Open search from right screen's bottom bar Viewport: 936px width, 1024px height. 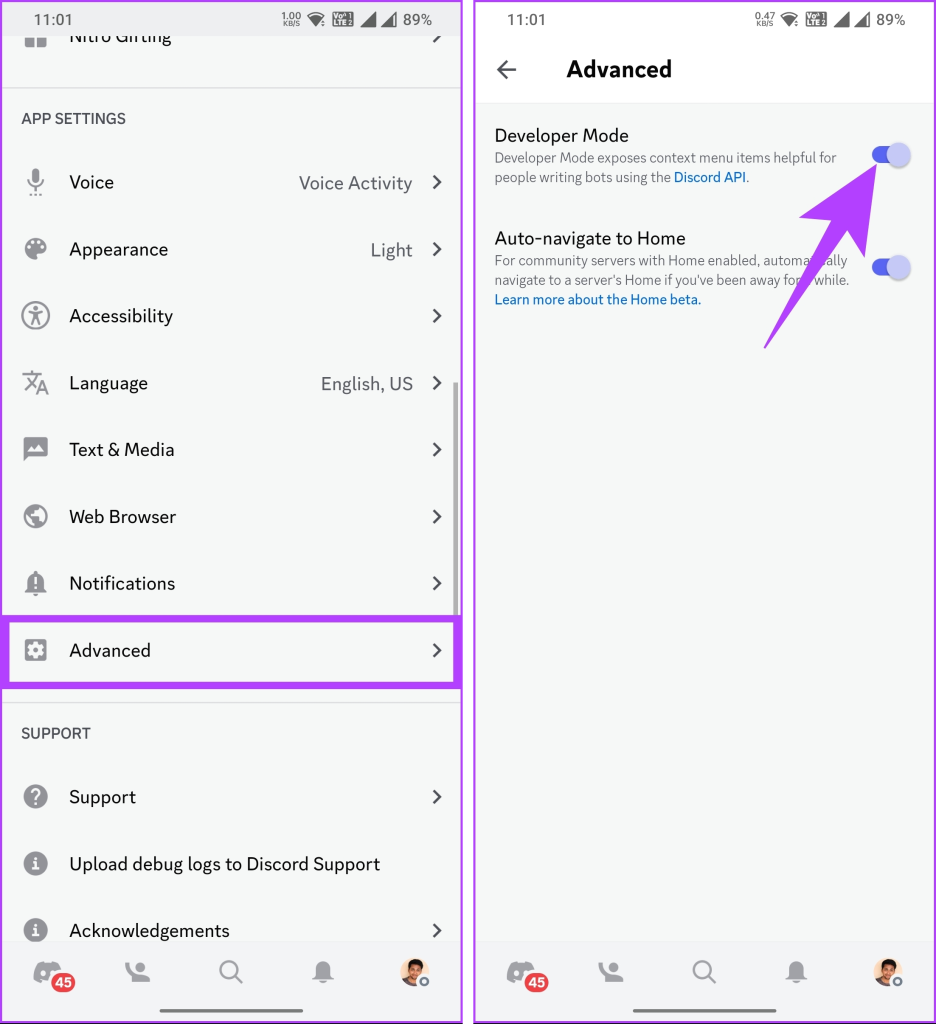[x=703, y=972]
